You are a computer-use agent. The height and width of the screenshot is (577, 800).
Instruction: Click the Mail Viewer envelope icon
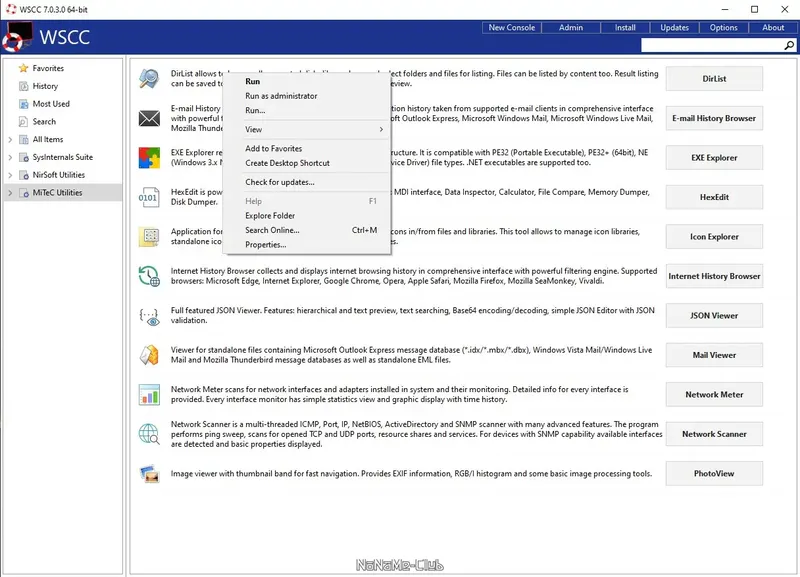click(x=149, y=355)
